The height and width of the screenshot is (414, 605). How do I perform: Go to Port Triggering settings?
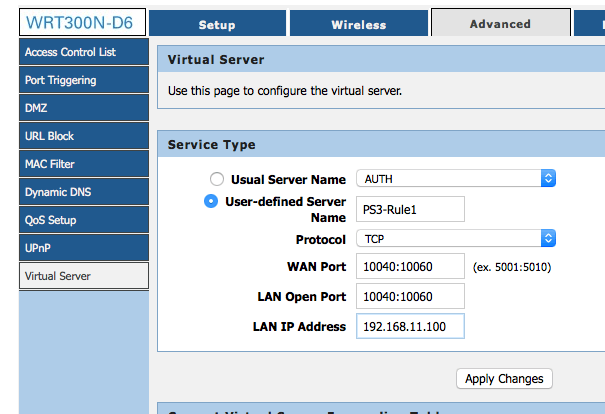pyautogui.click(x=84, y=80)
